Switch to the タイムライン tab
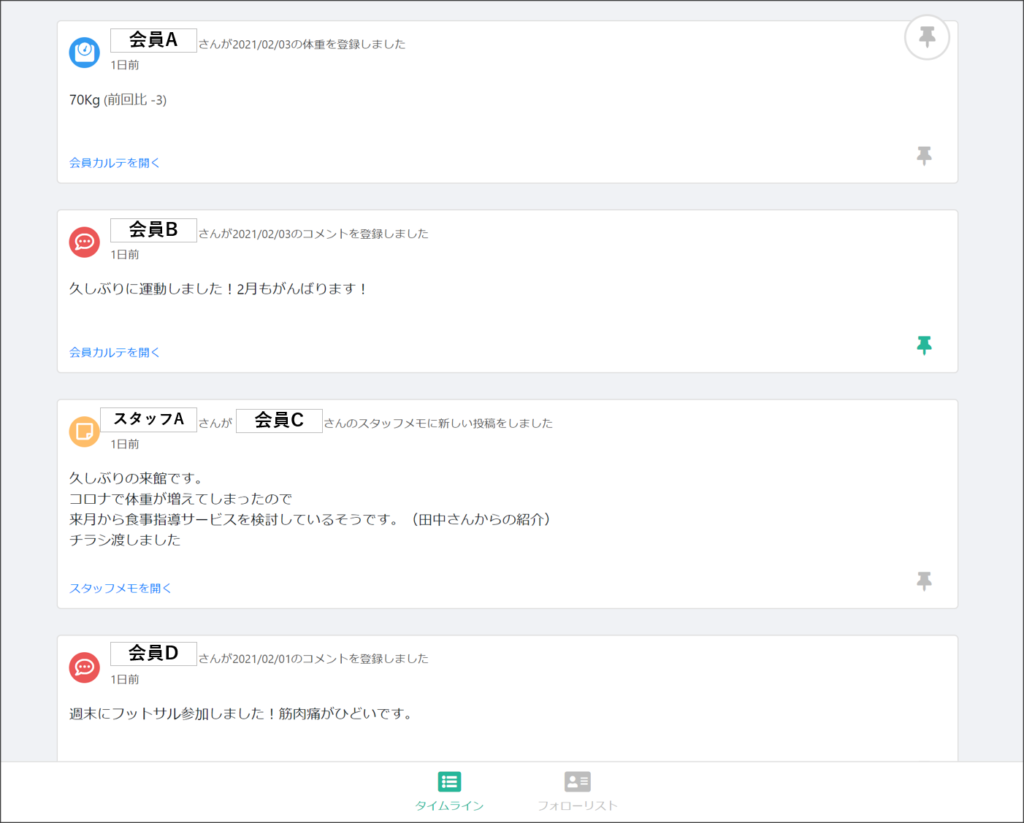This screenshot has width=1024, height=823. (x=449, y=805)
